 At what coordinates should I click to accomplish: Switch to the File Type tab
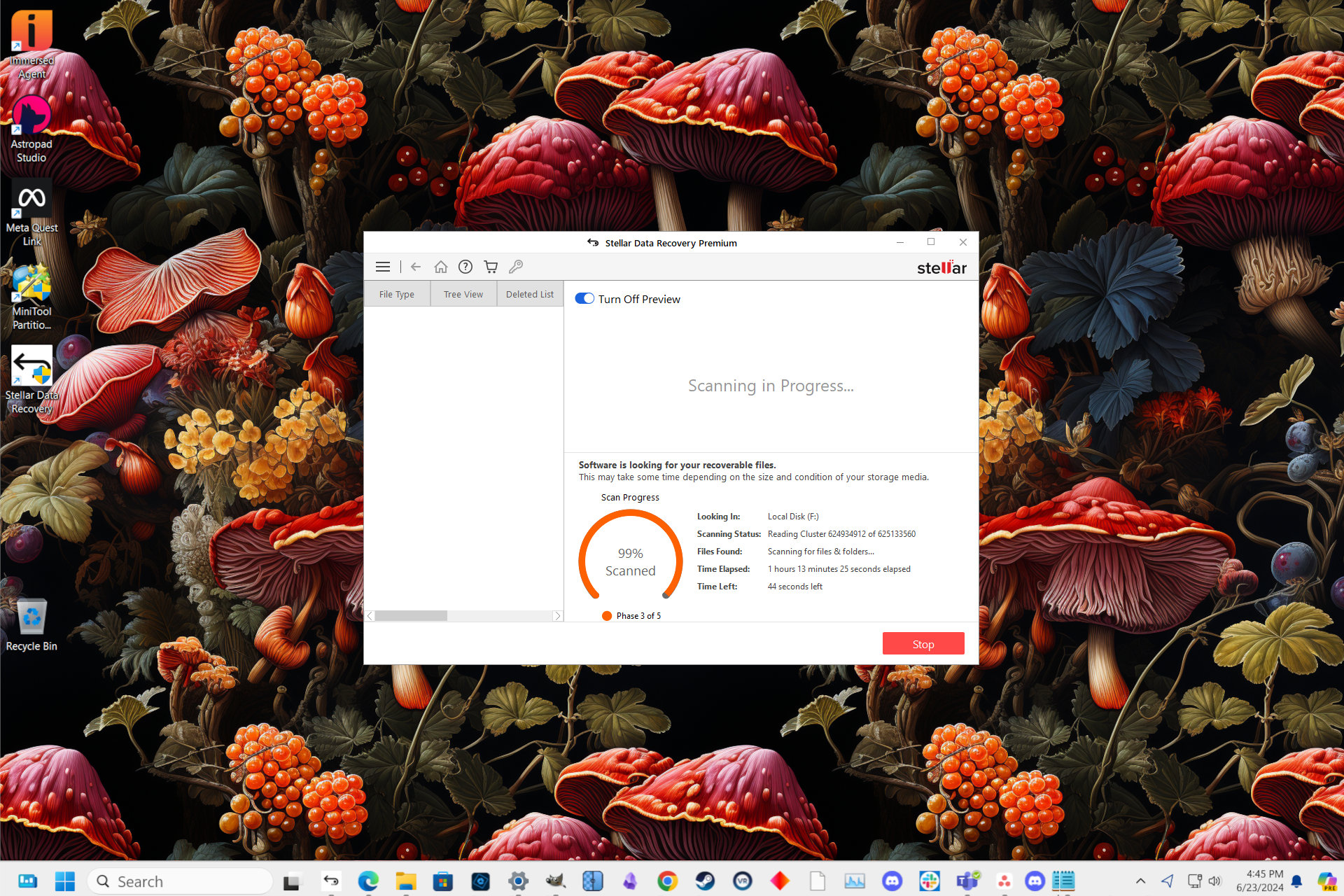click(x=399, y=294)
